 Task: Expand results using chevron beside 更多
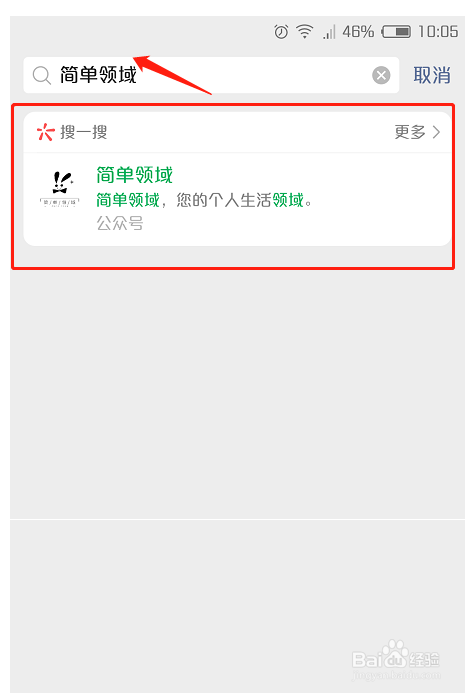pyautogui.click(x=436, y=132)
